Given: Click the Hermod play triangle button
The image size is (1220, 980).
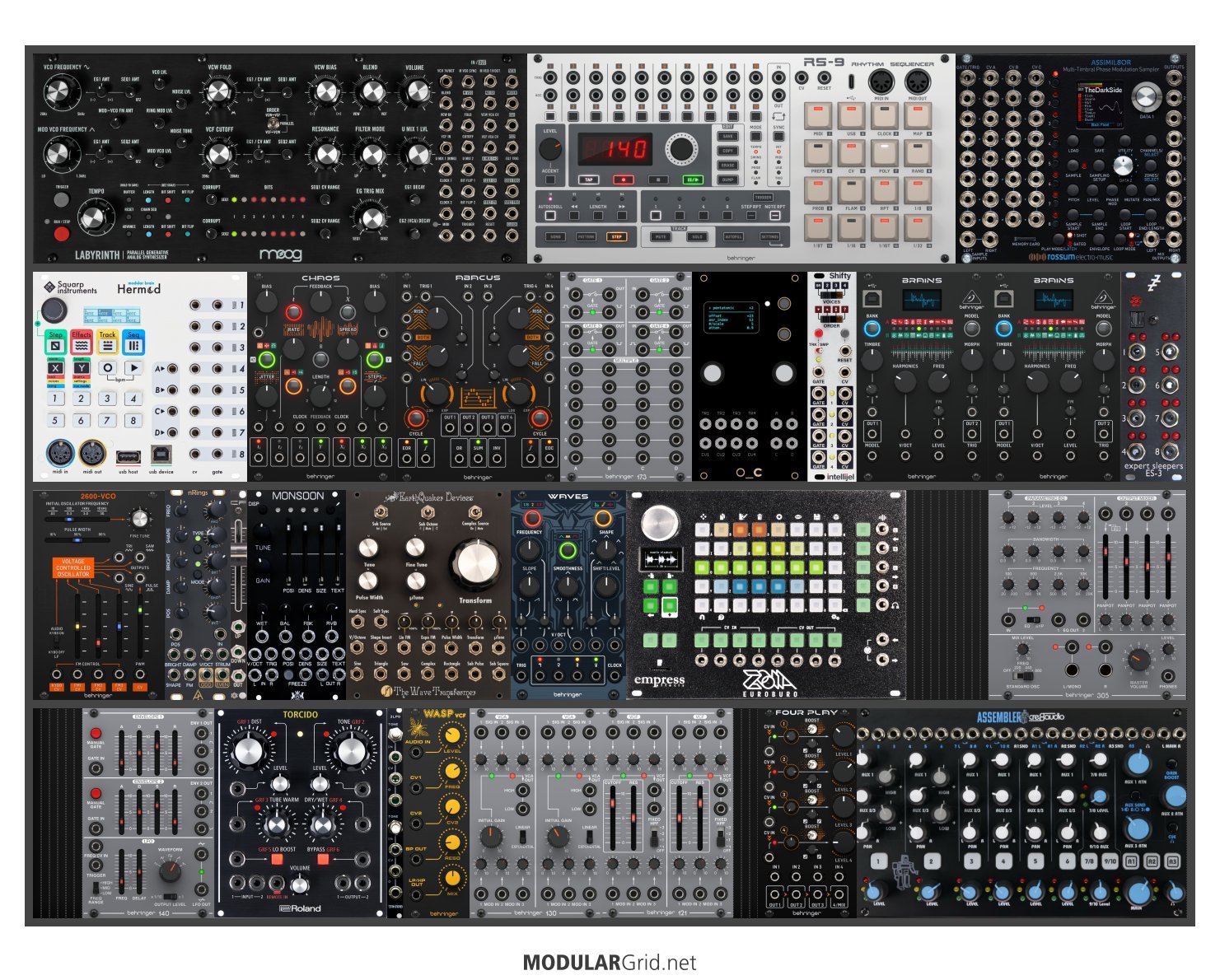Looking at the screenshot, I should [x=133, y=367].
